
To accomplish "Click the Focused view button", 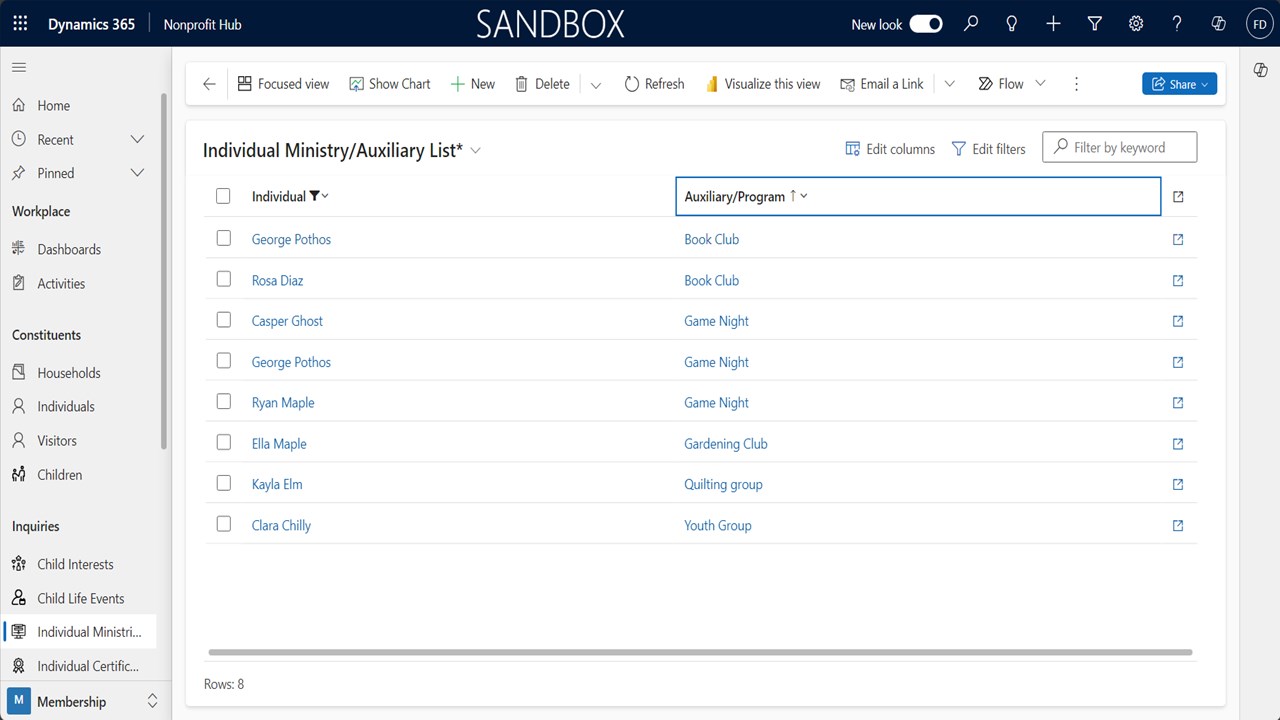I will tap(283, 84).
